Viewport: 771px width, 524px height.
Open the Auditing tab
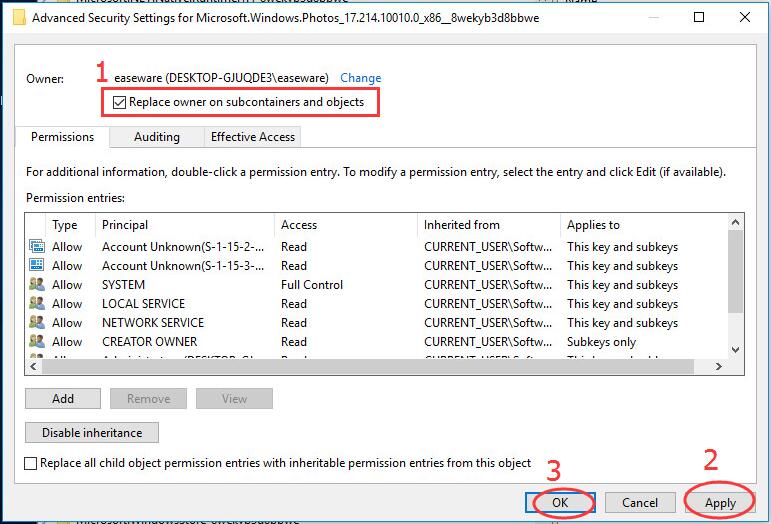(x=157, y=137)
